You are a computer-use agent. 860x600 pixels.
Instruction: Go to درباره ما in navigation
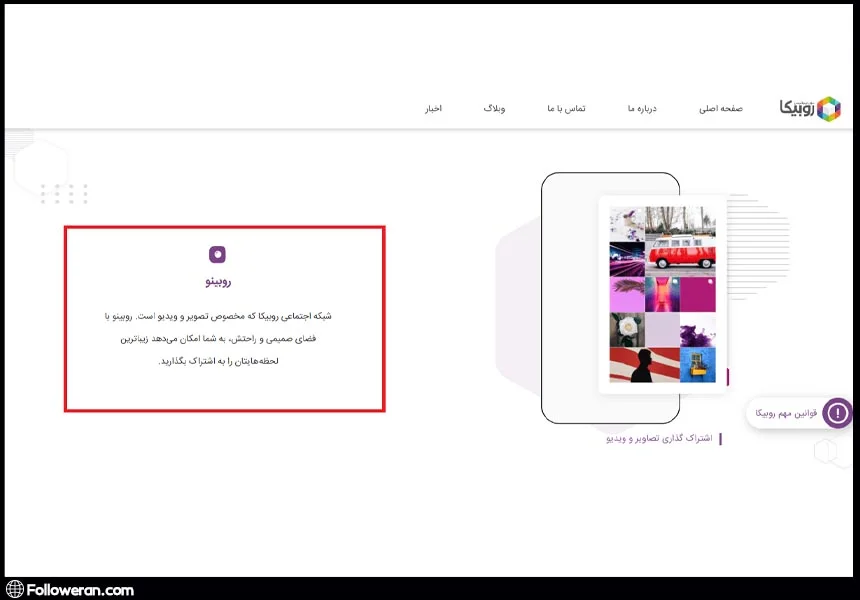click(642, 108)
